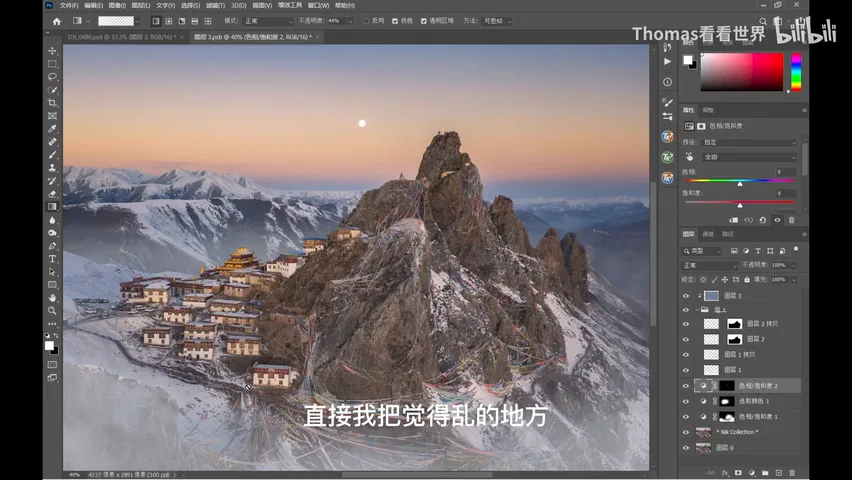Open the gradient preset picker arrow
Screen dimensions: 852x480
click(x=137, y=21)
